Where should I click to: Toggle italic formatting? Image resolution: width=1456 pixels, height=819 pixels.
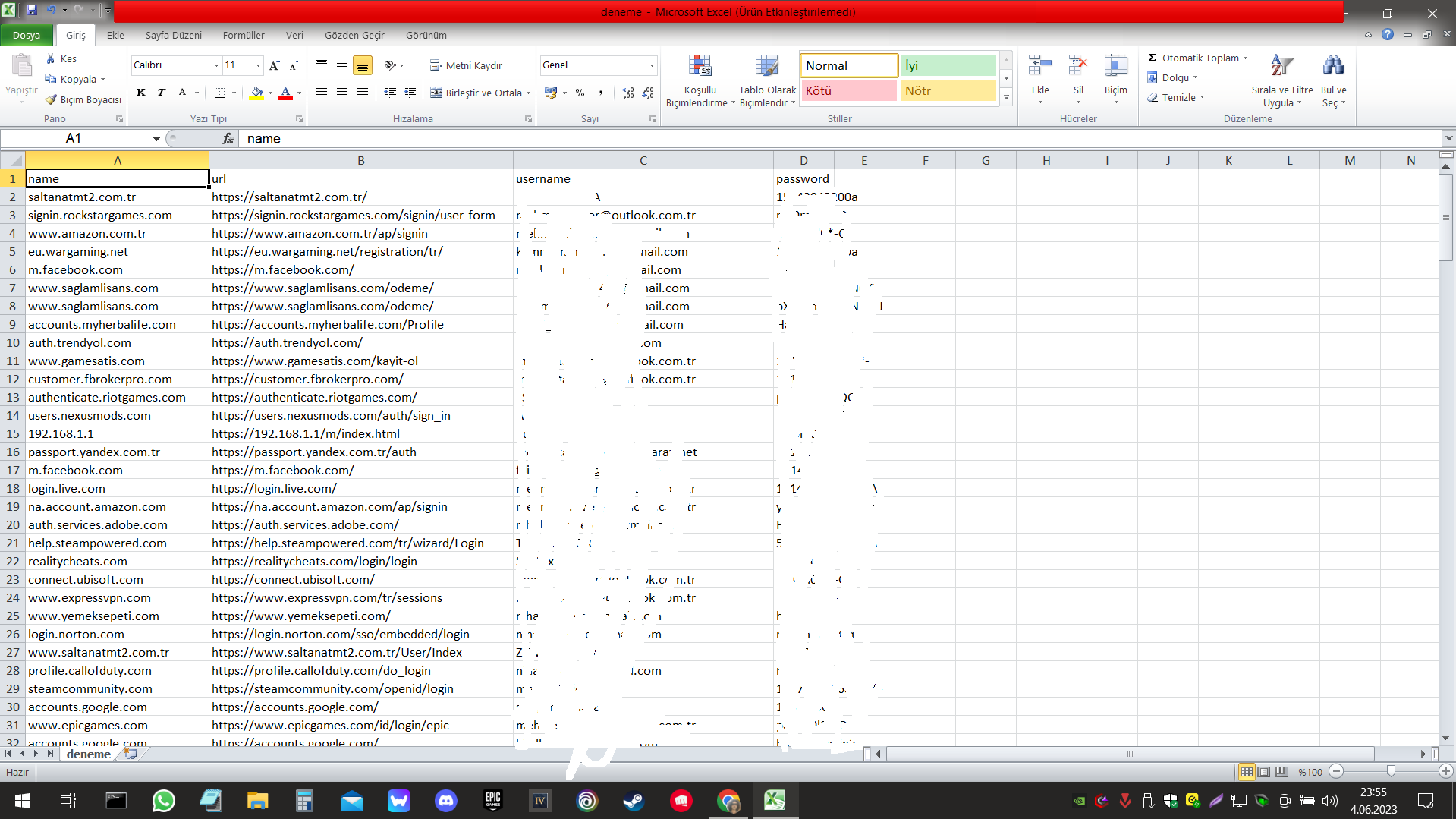[162, 93]
